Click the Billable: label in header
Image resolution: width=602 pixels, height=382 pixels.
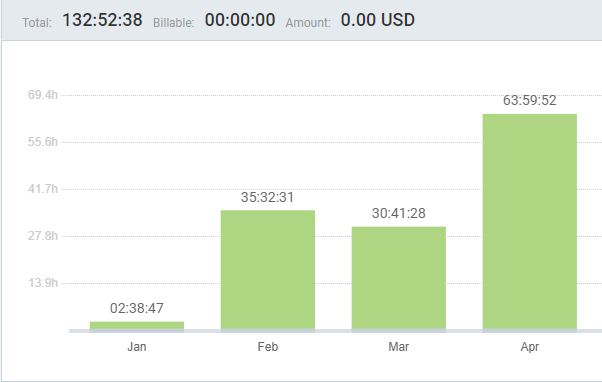pos(174,23)
